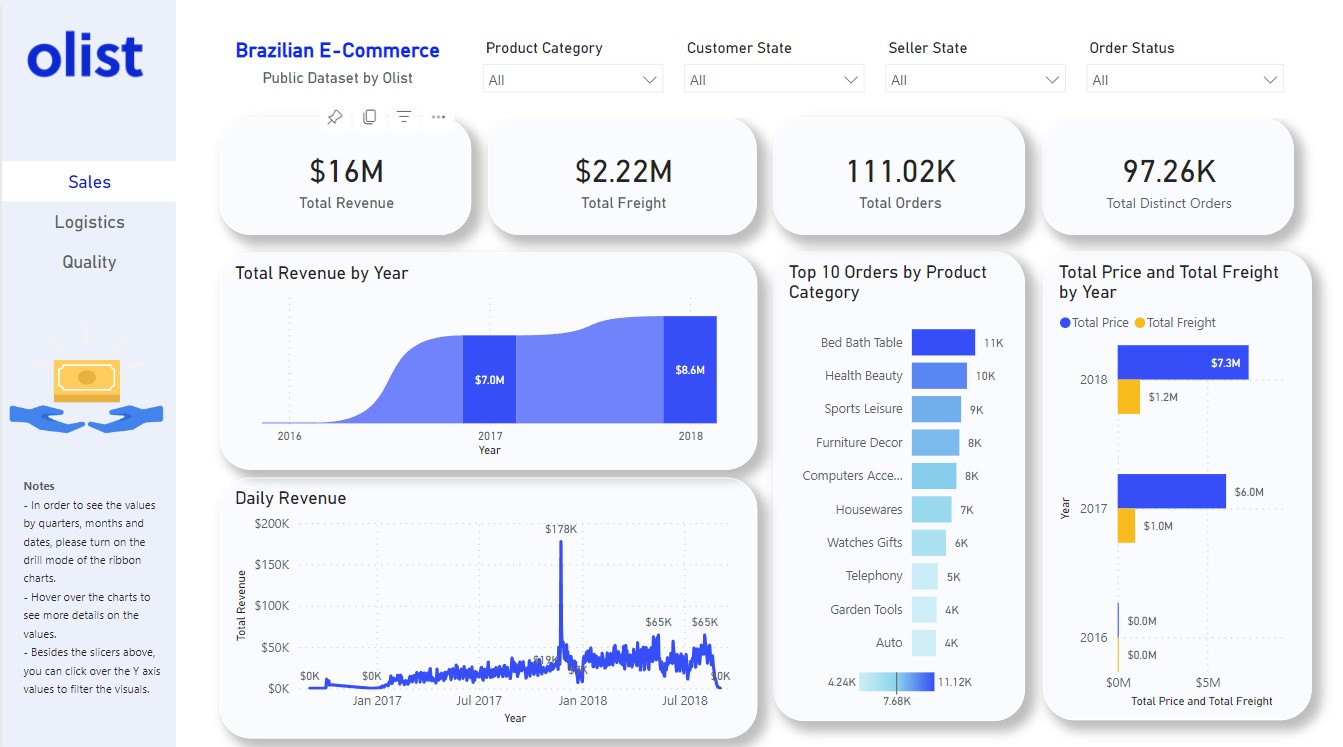Click the olist logo
Screen dimensions: 1343x747
point(86,56)
